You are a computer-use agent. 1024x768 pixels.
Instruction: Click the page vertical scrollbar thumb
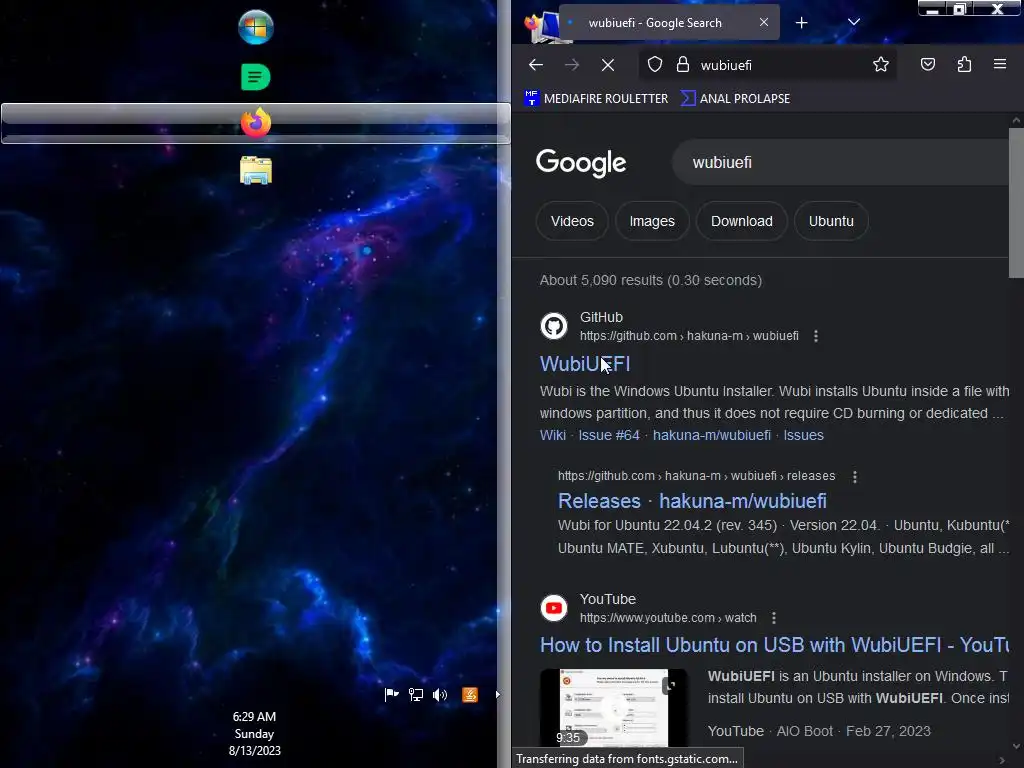(1016, 202)
